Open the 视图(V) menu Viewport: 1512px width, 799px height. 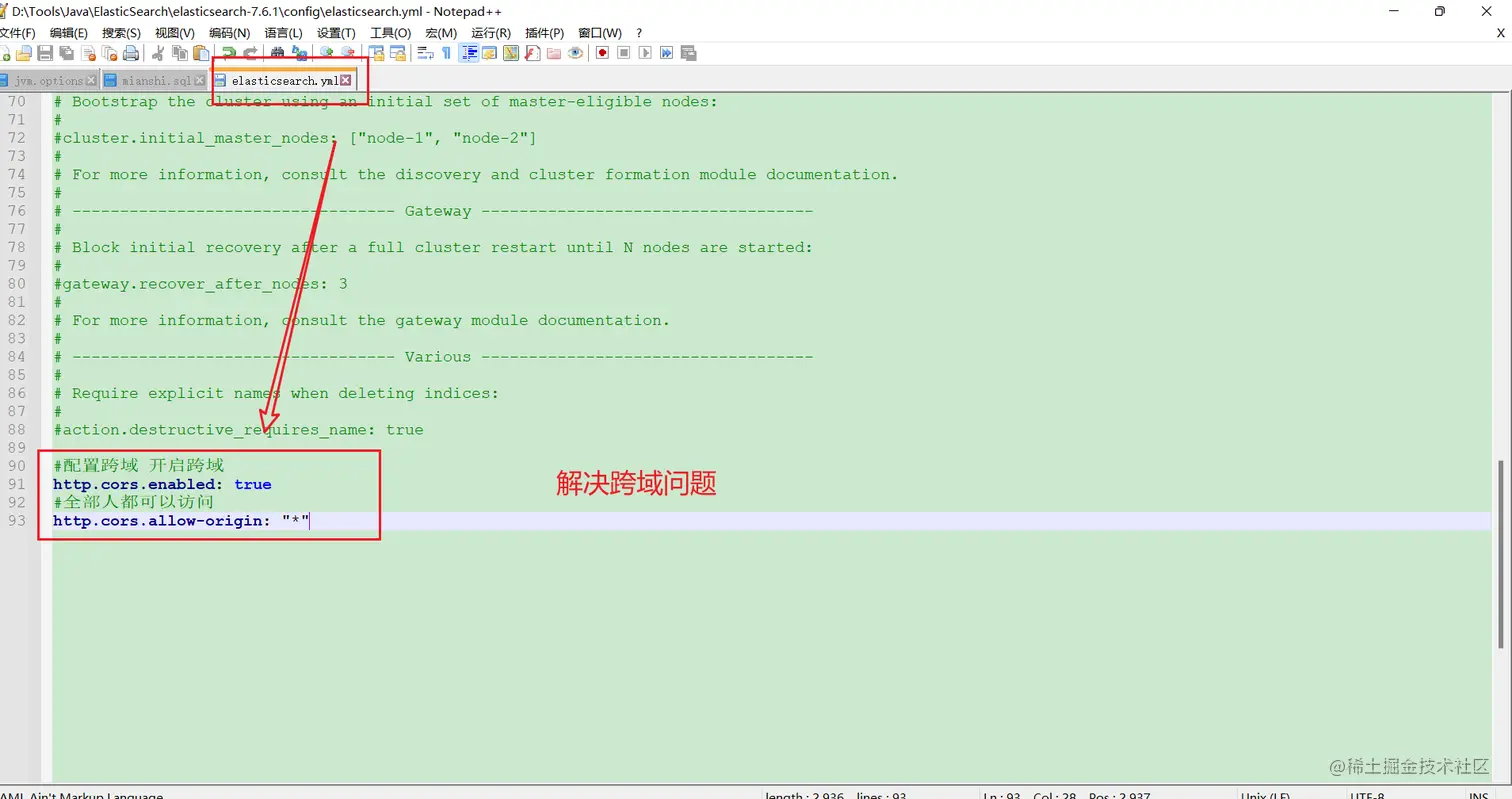point(175,33)
